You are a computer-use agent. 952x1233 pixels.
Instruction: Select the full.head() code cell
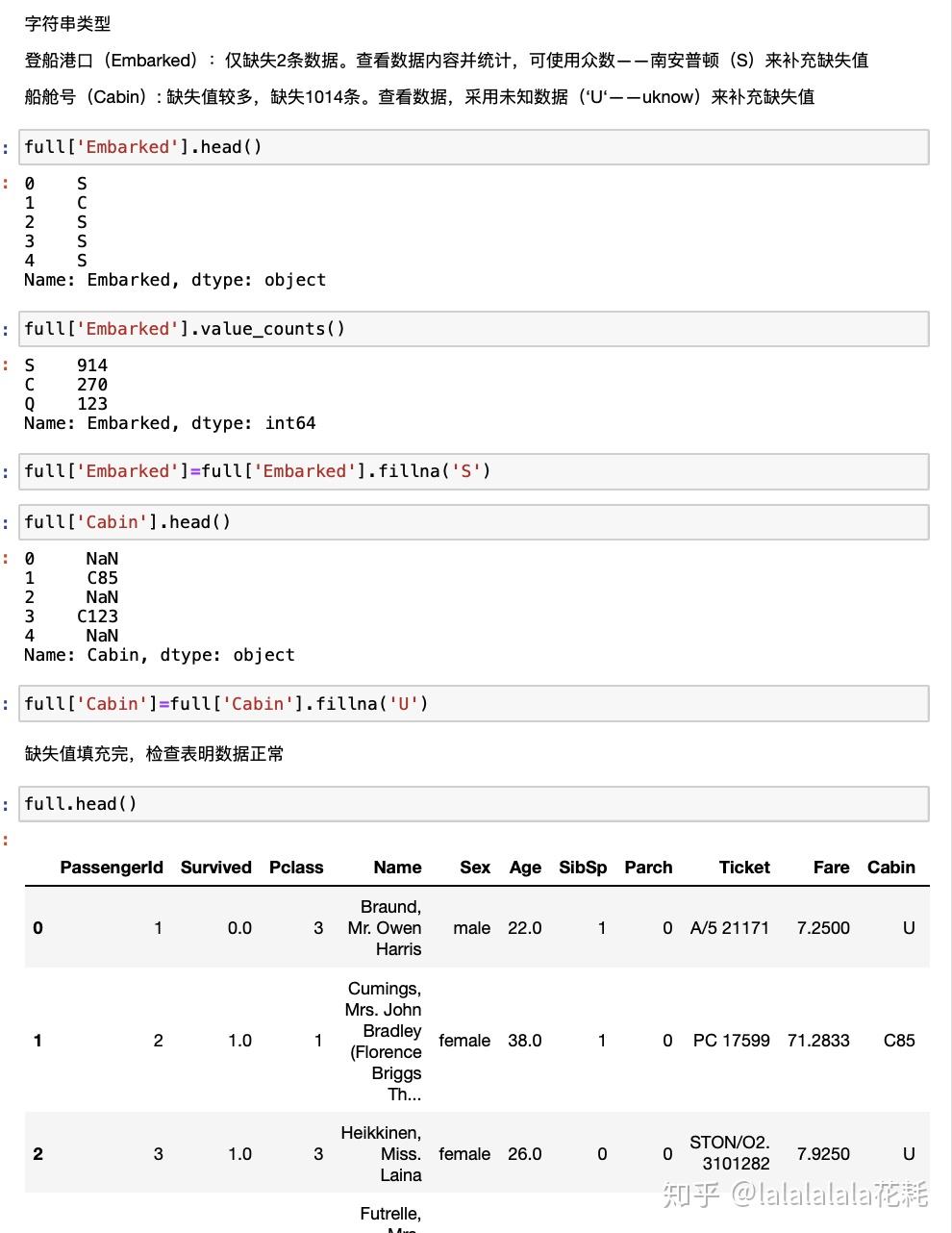pos(474,804)
